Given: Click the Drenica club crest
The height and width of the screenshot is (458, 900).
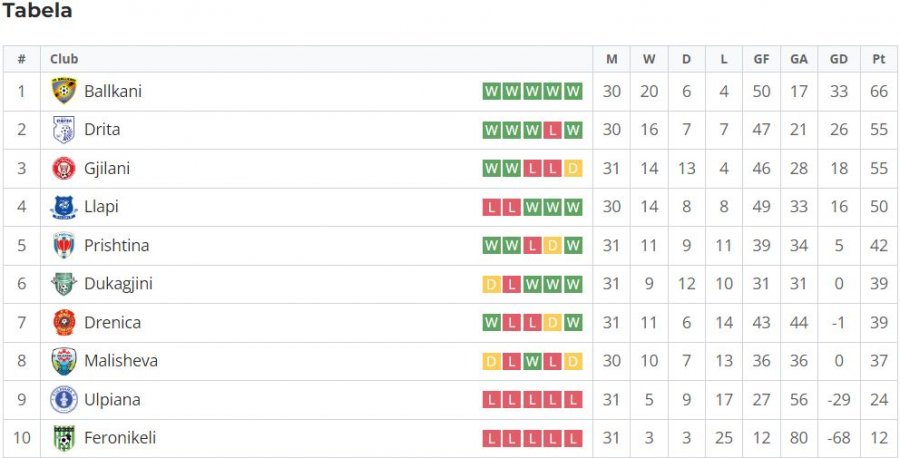Looking at the screenshot, I should coord(64,323).
